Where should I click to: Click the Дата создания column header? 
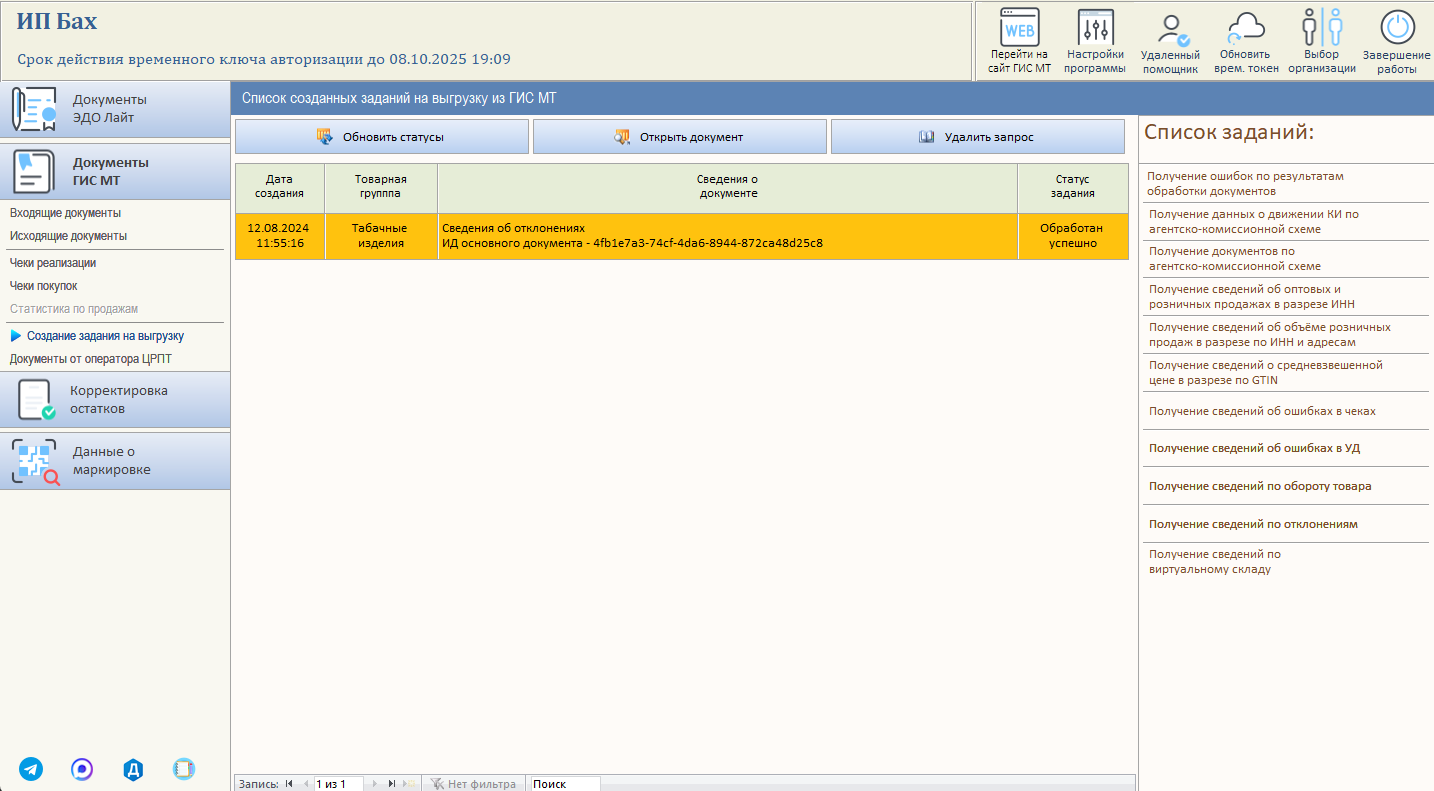point(279,187)
